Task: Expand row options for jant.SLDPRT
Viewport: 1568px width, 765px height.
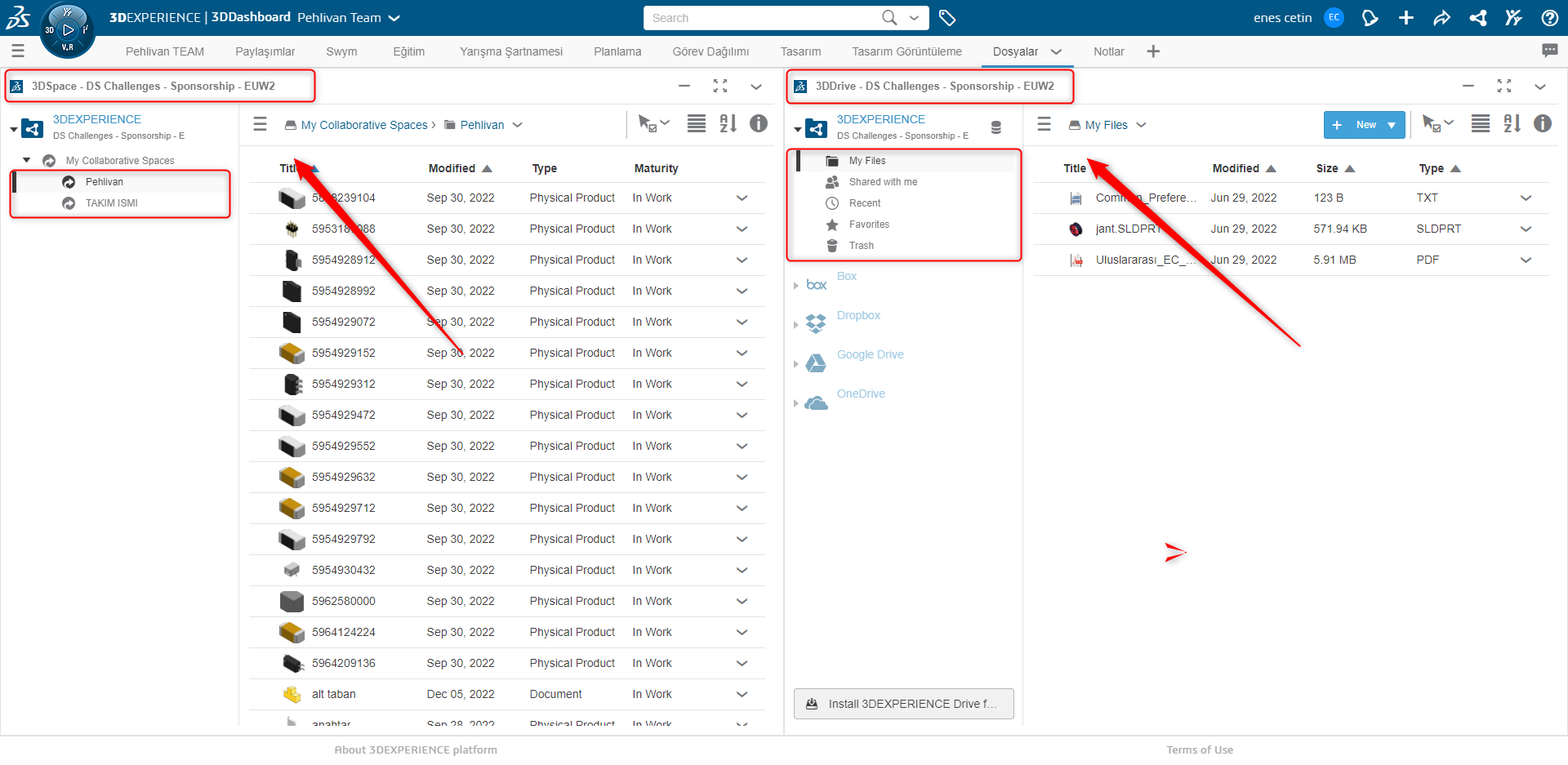Action: [x=1526, y=229]
